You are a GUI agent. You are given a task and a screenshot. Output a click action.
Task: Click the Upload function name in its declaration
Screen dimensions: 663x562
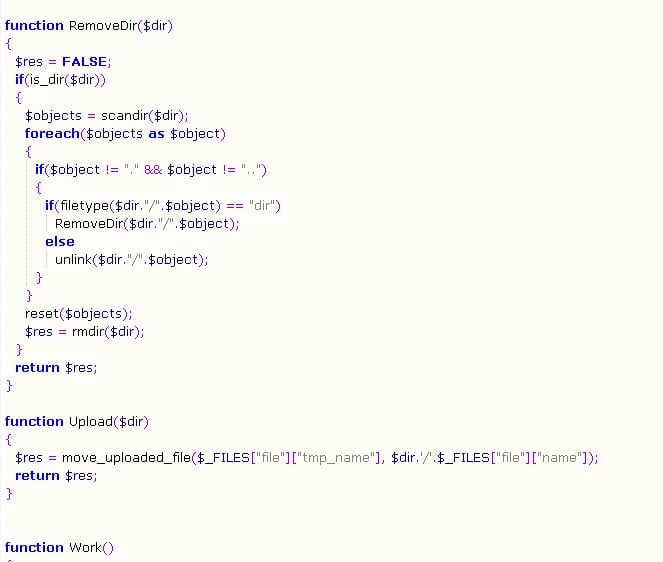[x=91, y=421]
